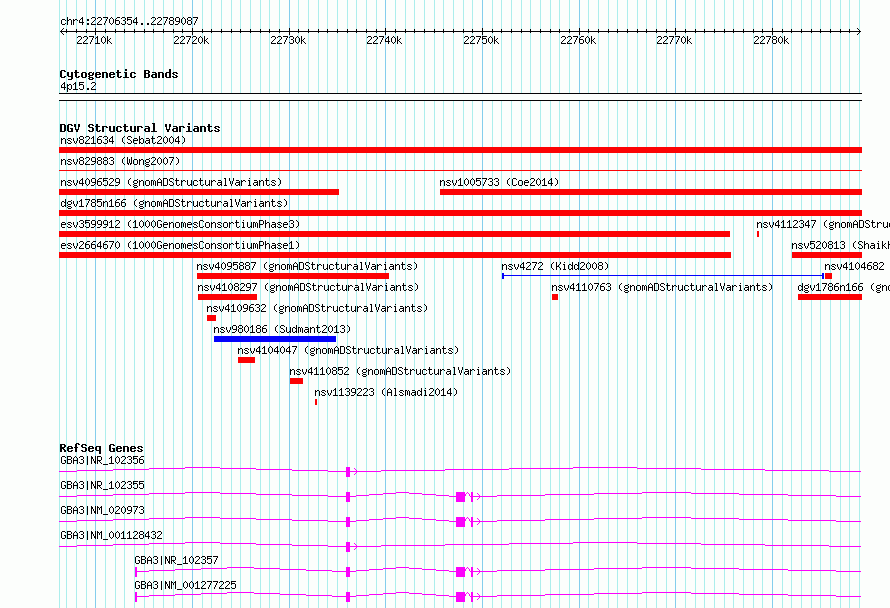Click the left arrow end of ruler
Screen dimensions: 890x608
(62, 32)
